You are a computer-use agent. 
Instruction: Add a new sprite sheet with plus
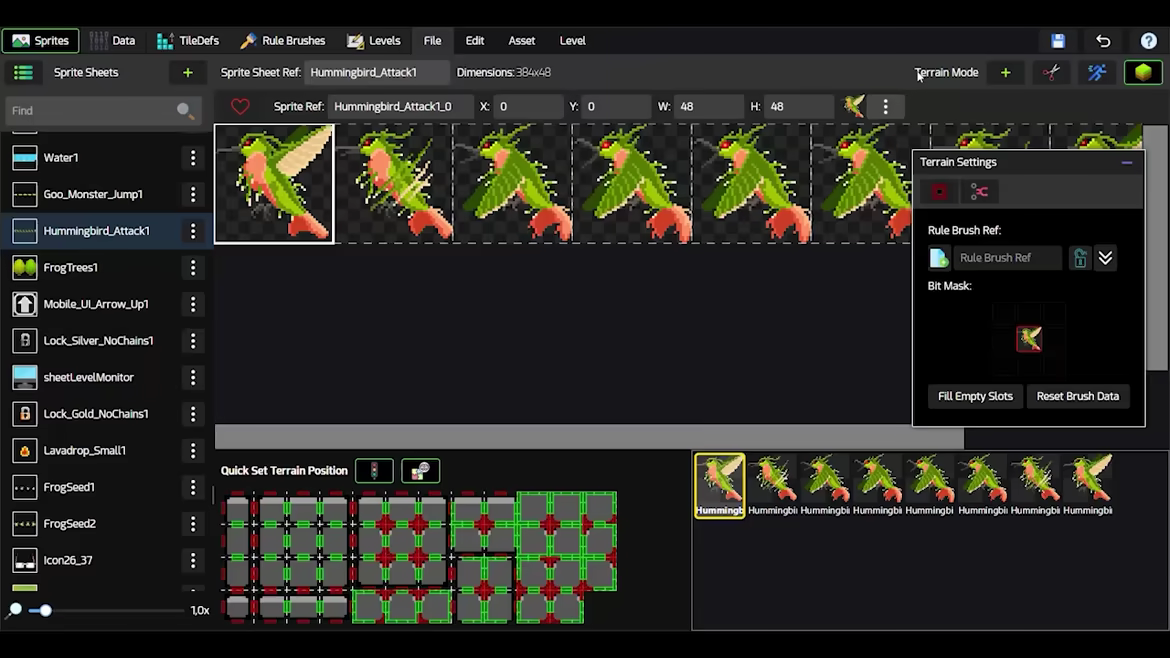187,72
